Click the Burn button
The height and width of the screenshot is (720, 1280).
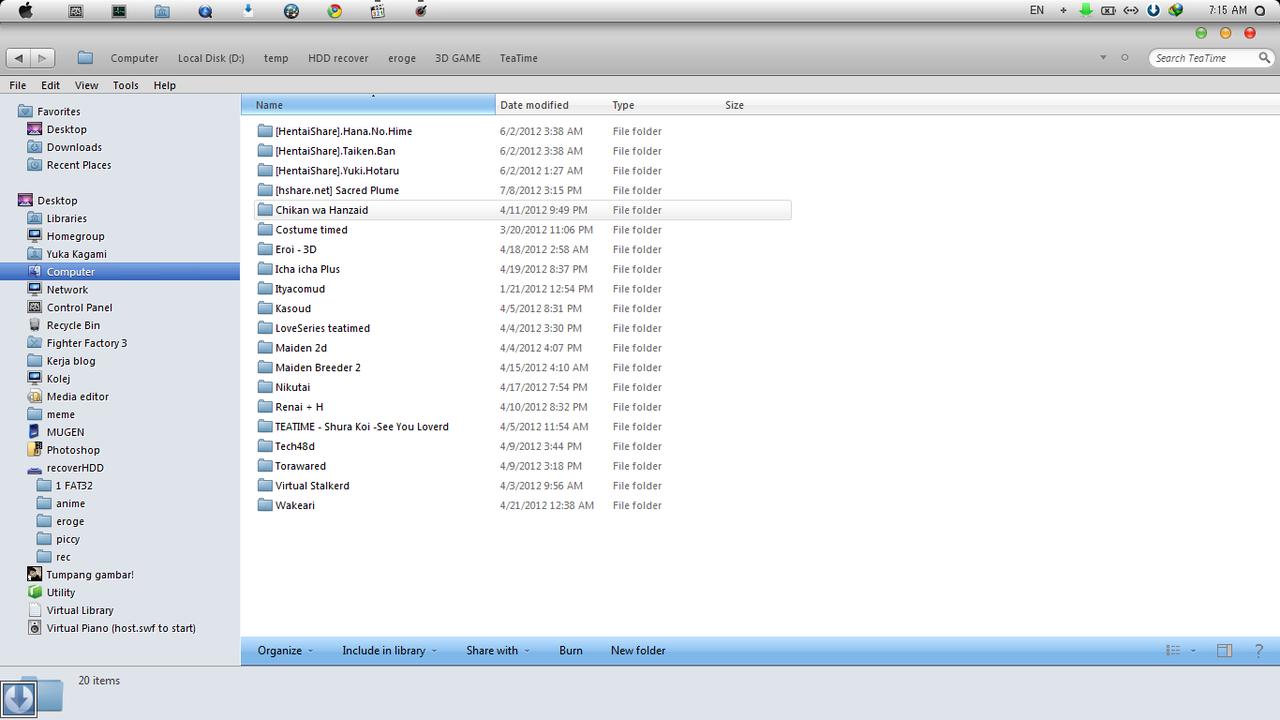pos(570,650)
